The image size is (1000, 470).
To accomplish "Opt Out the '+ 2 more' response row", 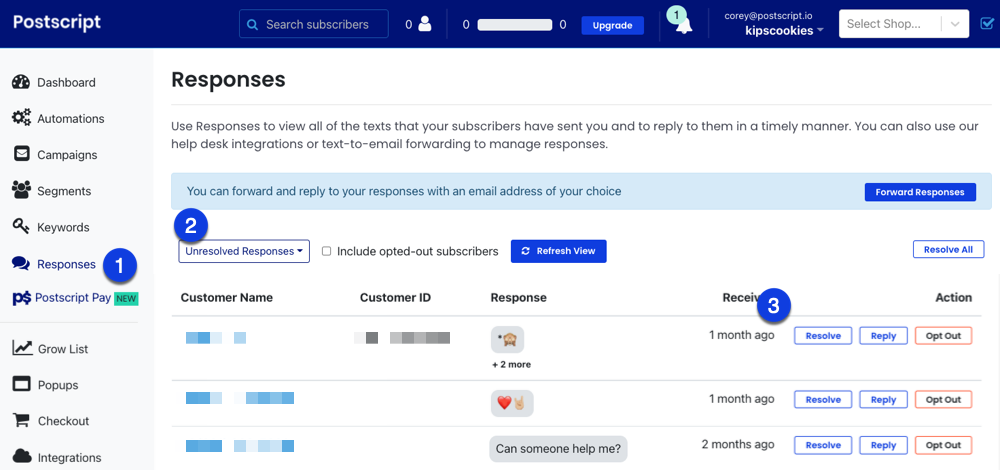I will coord(943,336).
